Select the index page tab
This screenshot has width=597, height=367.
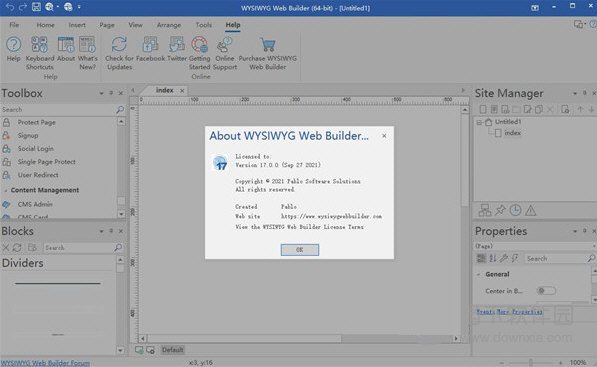point(165,90)
